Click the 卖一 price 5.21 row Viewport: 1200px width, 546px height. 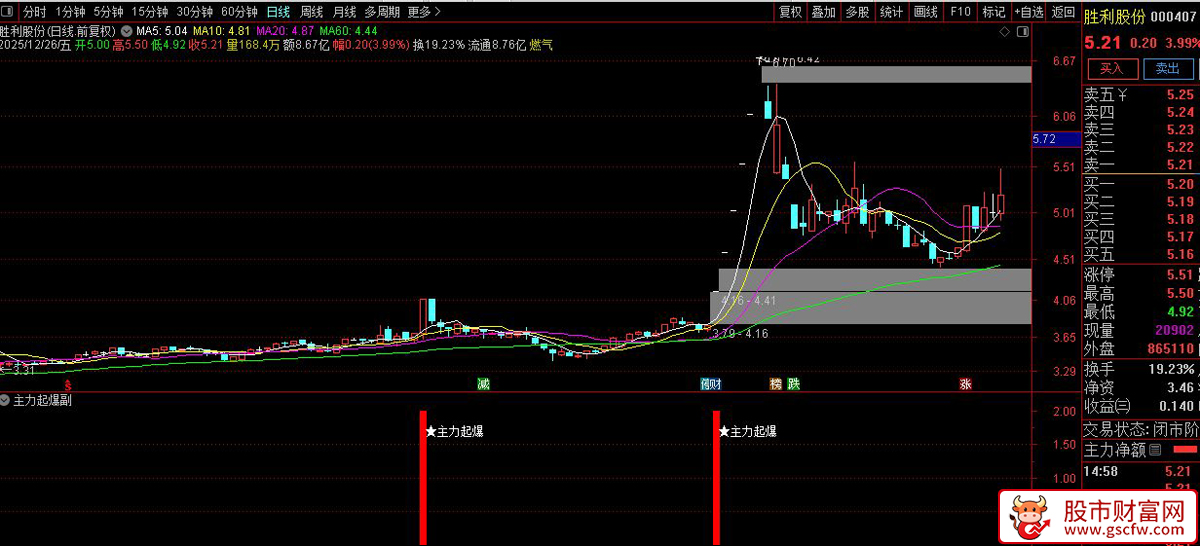click(x=1140, y=165)
